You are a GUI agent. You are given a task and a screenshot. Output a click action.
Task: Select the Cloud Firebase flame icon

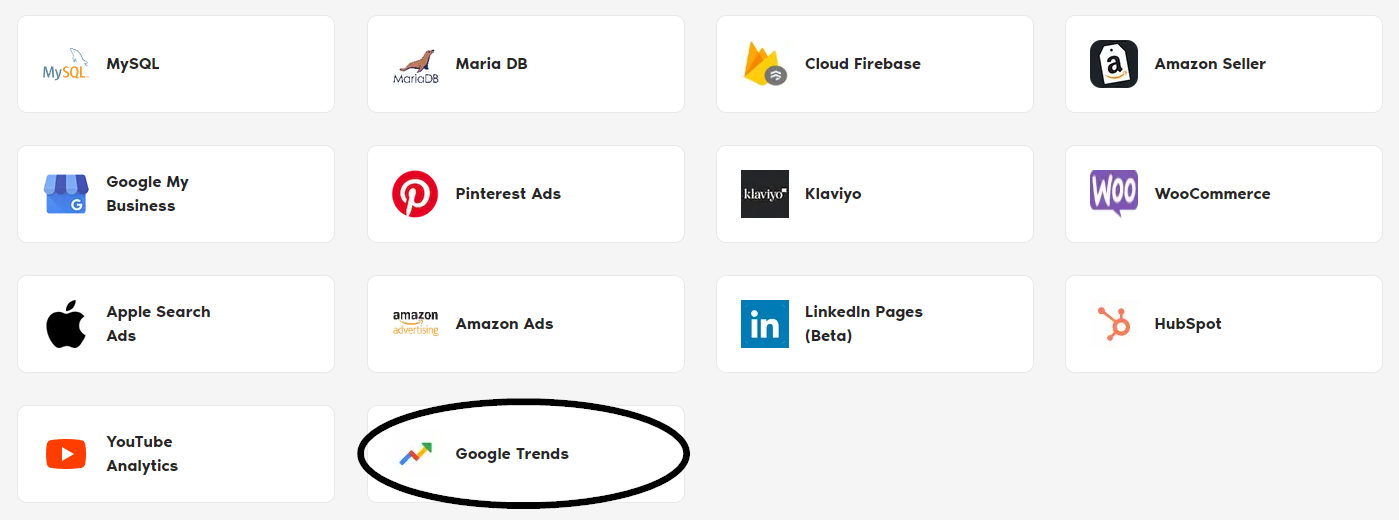point(765,64)
